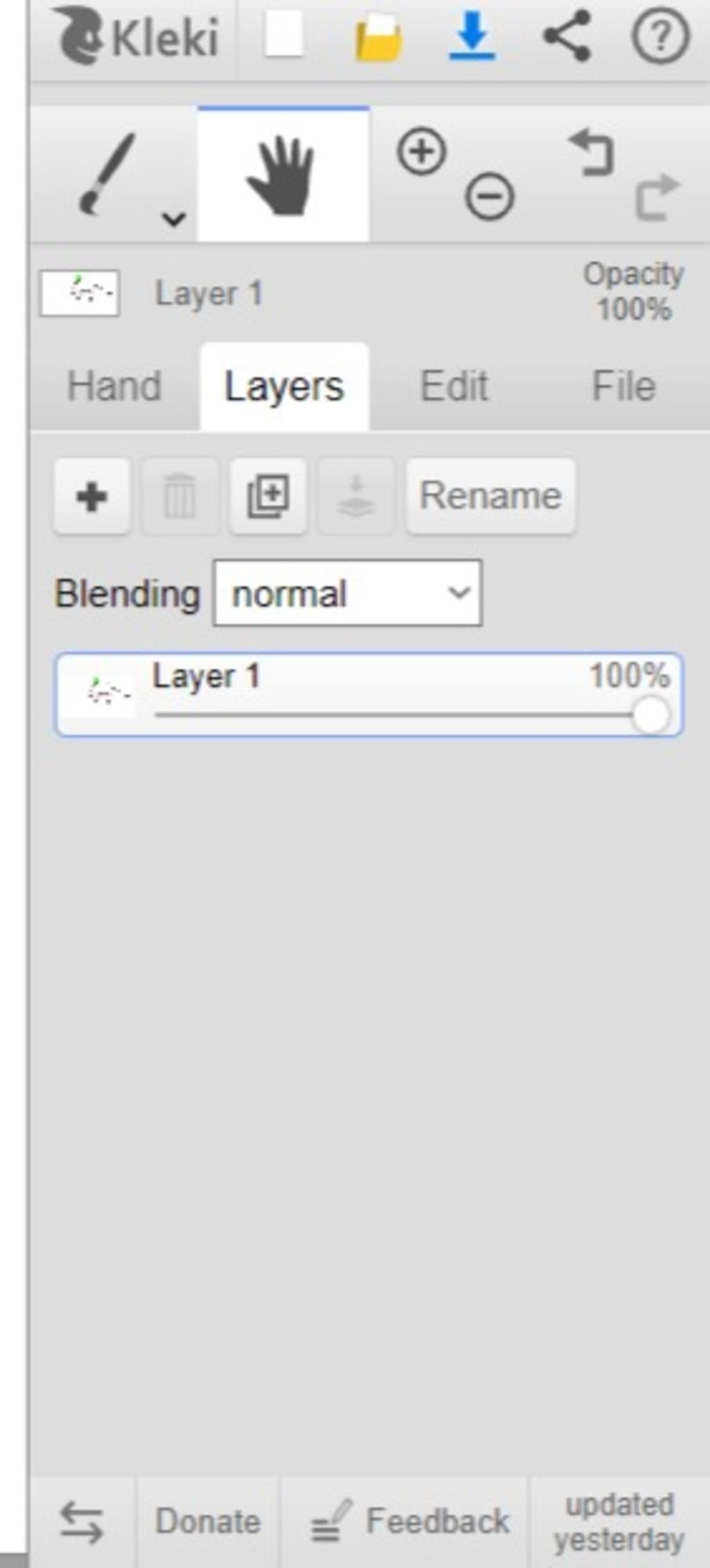Rename Layer 1 via Rename button
710x1568 pixels.
coord(491,496)
